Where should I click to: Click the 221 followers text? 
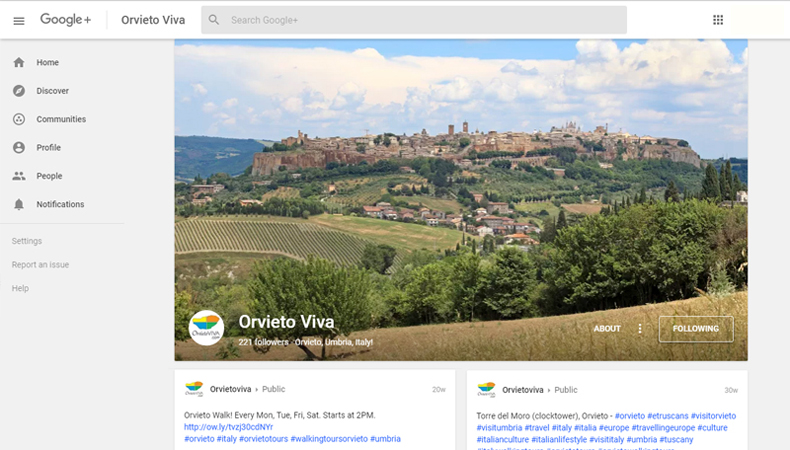tap(264, 342)
